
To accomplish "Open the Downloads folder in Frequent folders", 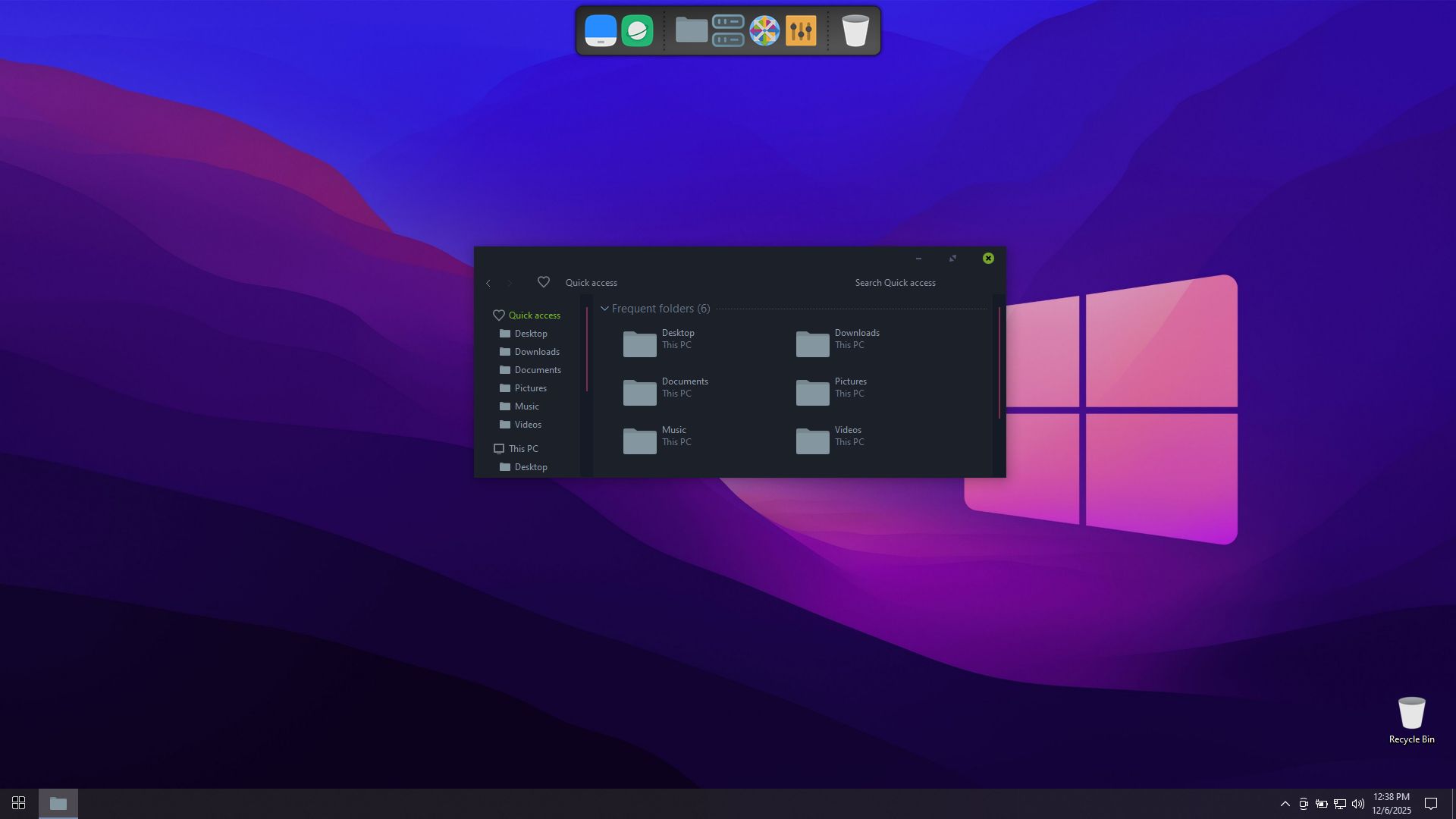I will click(837, 339).
